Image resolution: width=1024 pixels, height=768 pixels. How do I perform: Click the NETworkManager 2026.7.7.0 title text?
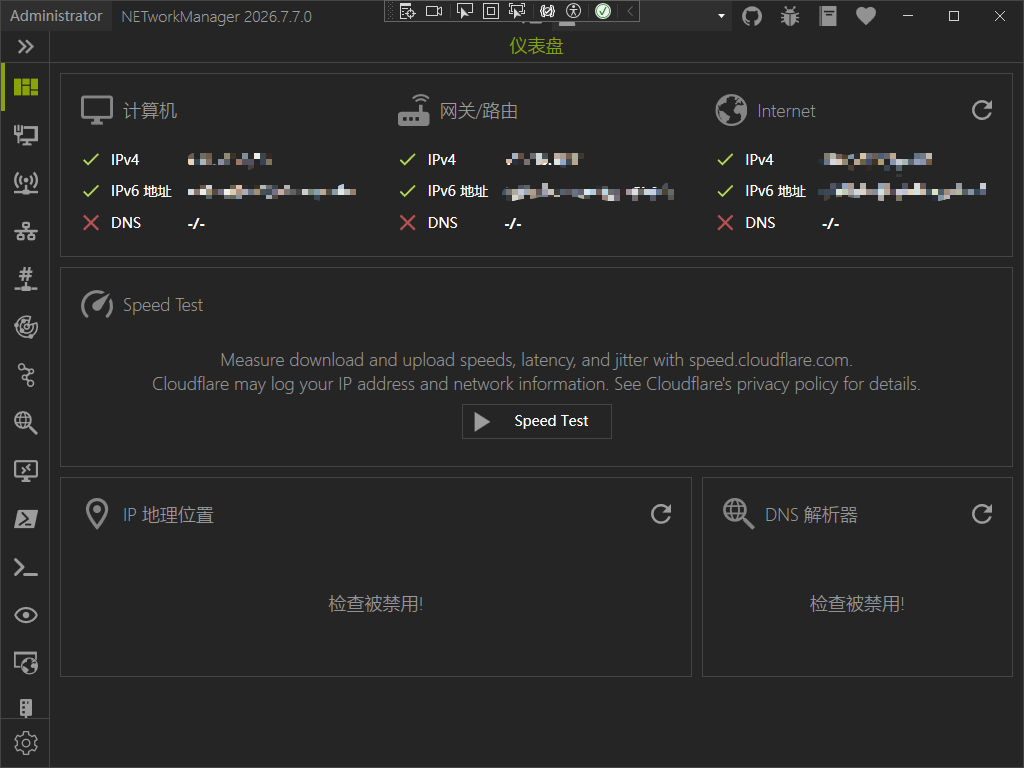(216, 16)
